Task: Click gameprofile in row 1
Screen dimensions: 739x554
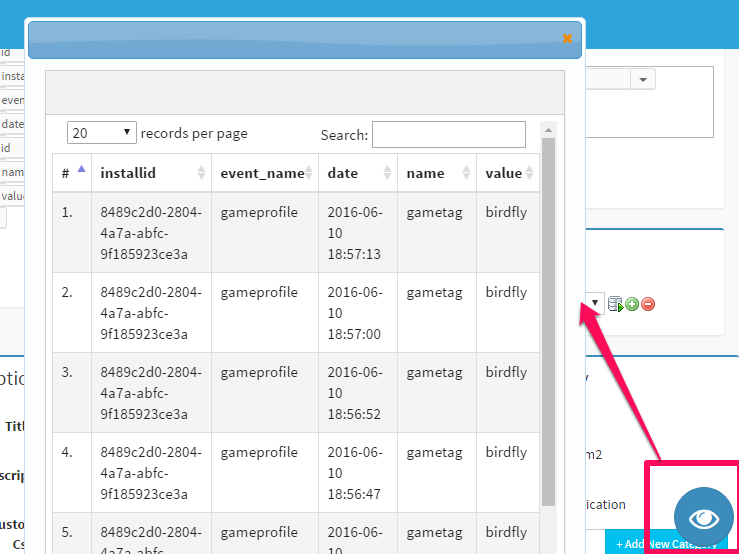Action: coord(259,213)
